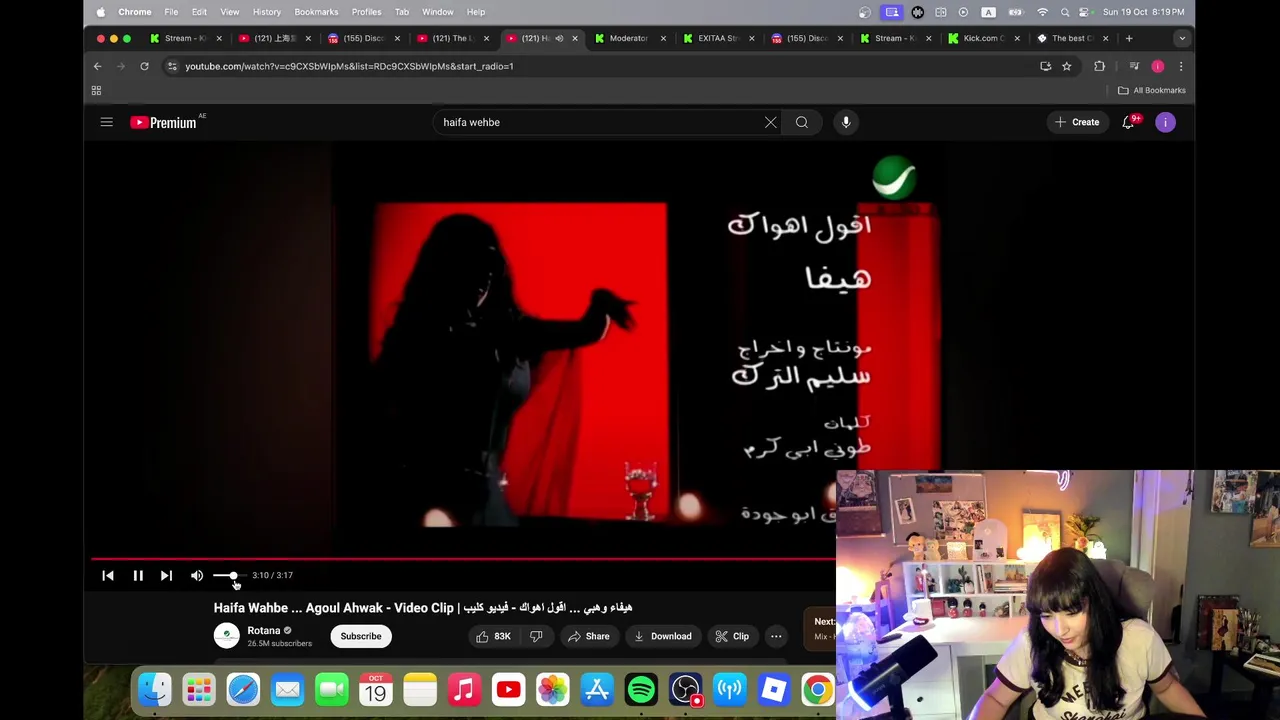The width and height of the screenshot is (1280, 720).
Task: Open a new Chrome tab
Action: pos(1129,38)
